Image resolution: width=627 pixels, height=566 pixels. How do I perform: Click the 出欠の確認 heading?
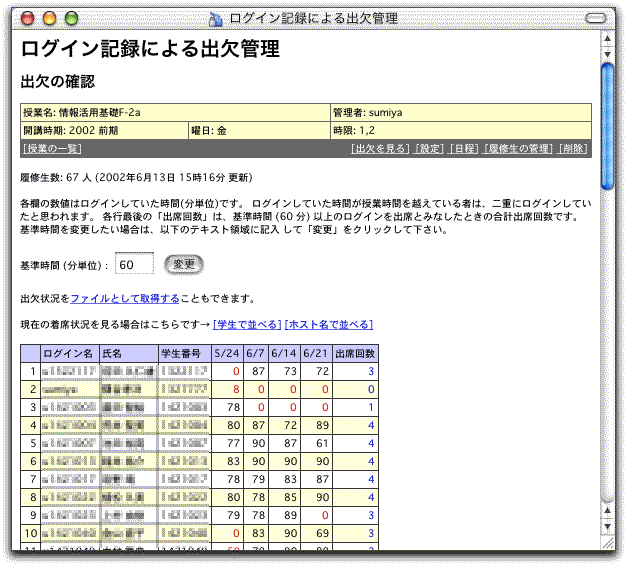tap(58, 82)
